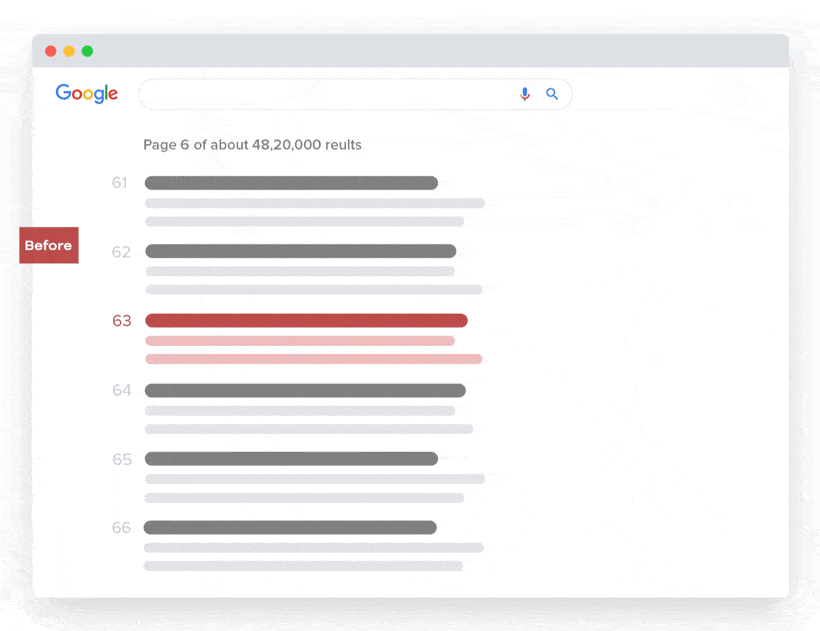Click the number 66 on the results list
Viewport: 820px width, 631px height.
121,527
